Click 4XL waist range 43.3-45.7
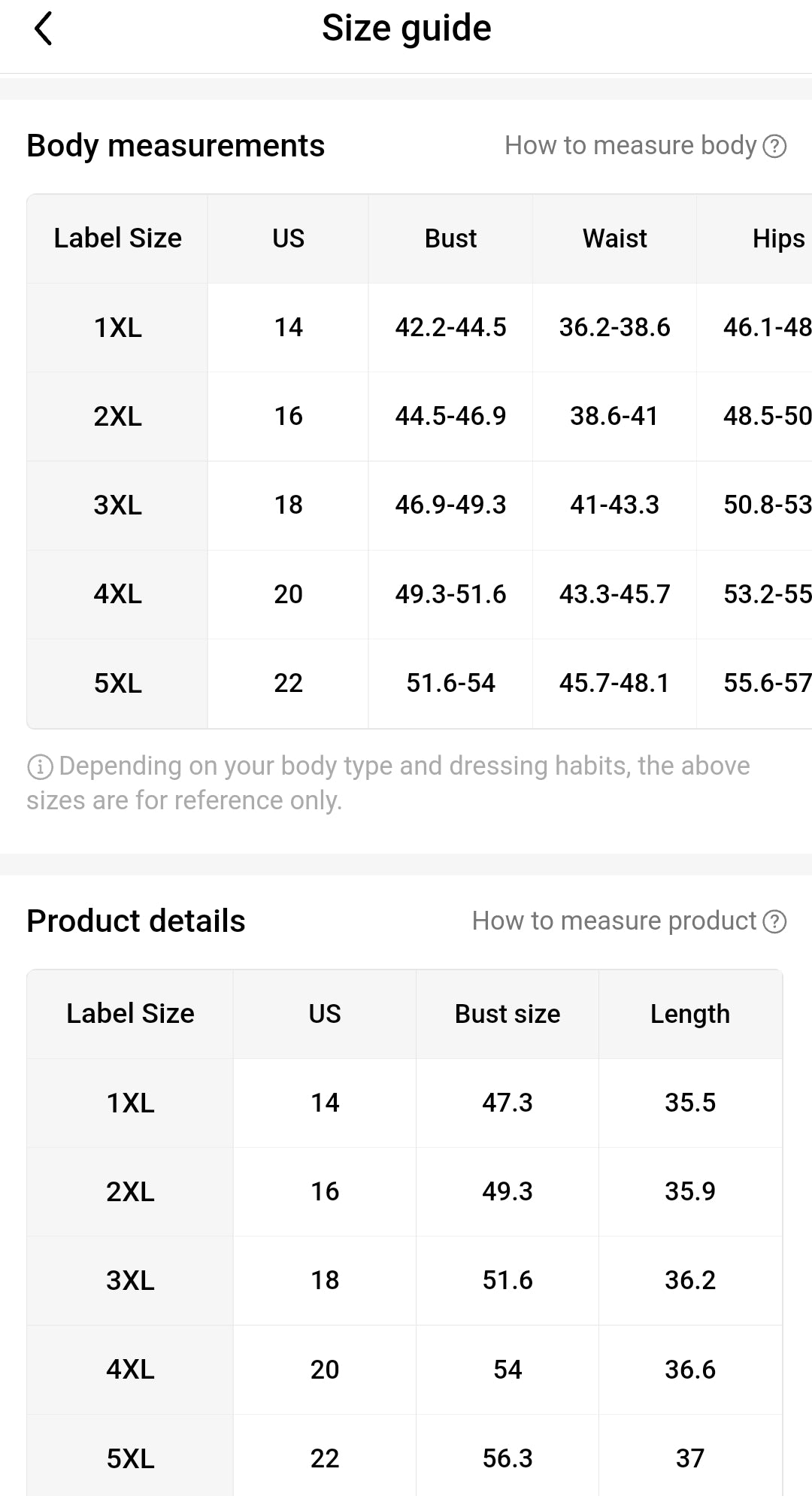Viewport: 812px width, 1496px height. (614, 594)
